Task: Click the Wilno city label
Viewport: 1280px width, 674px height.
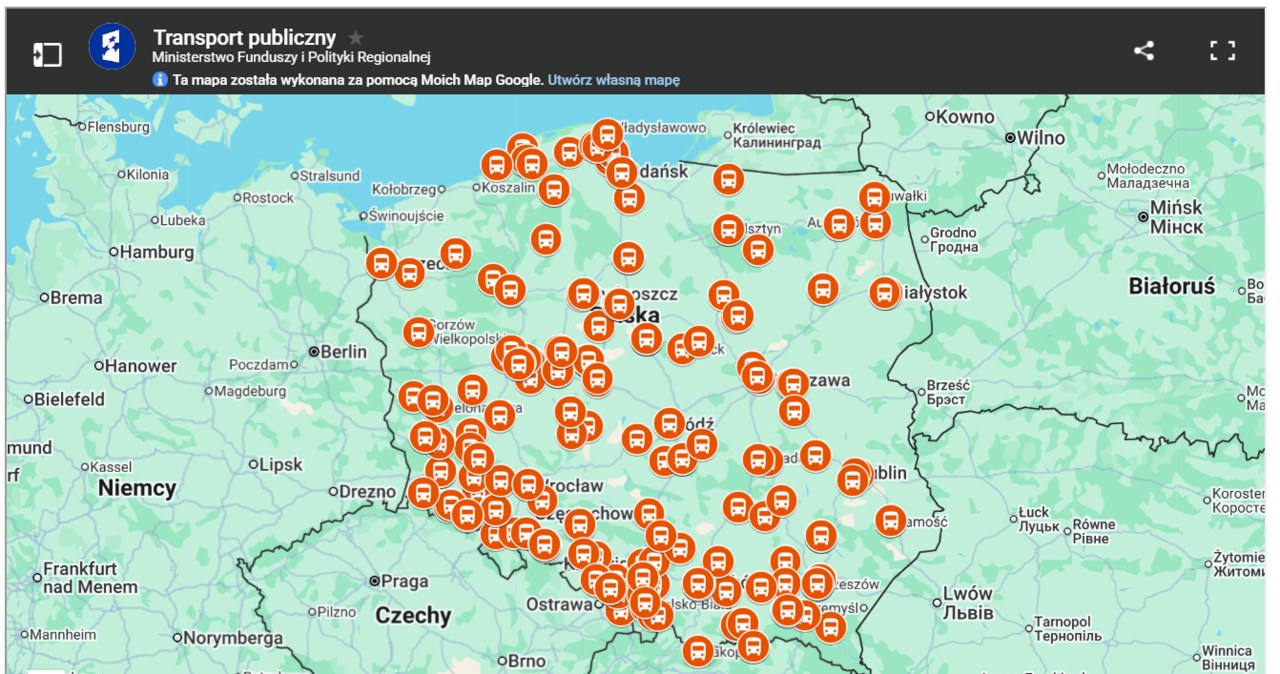Action: (x=1040, y=138)
